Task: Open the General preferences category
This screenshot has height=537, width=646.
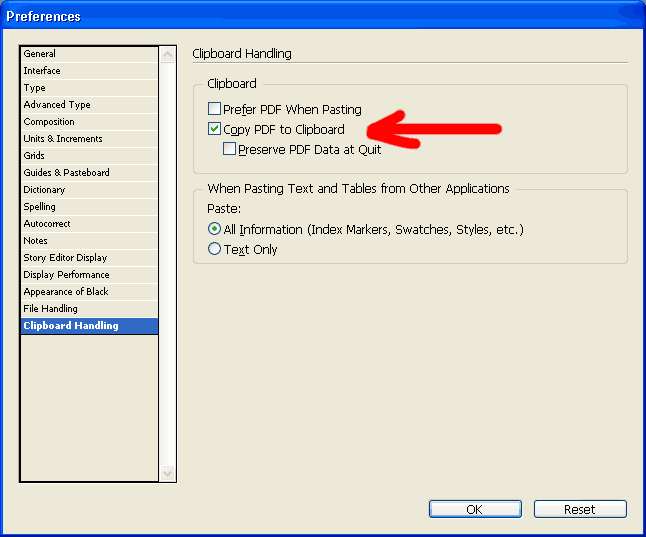Action: coord(89,54)
